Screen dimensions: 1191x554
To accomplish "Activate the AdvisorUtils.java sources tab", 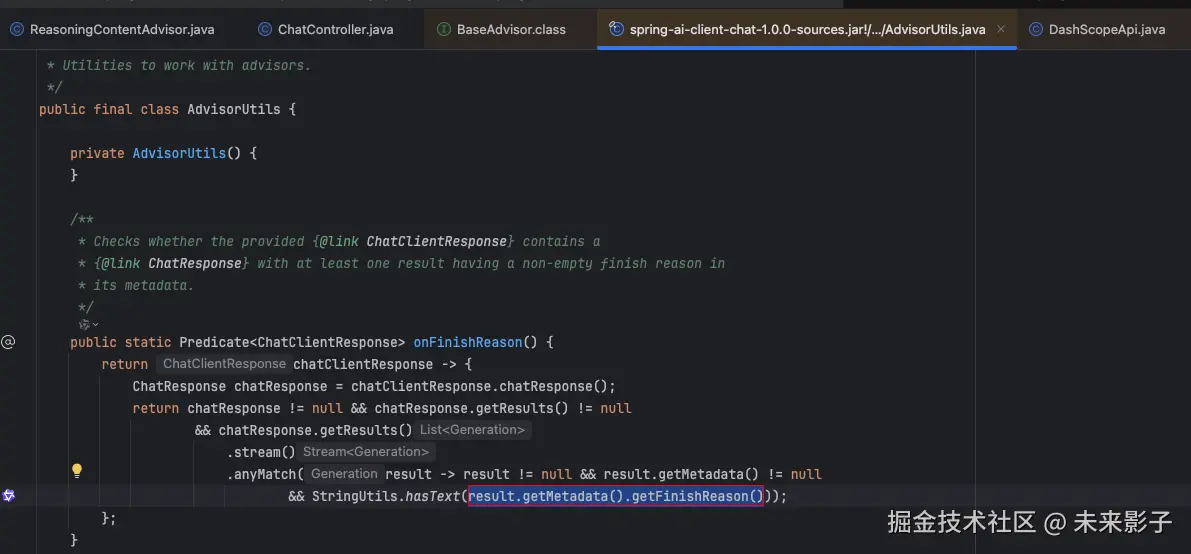I will (807, 30).
